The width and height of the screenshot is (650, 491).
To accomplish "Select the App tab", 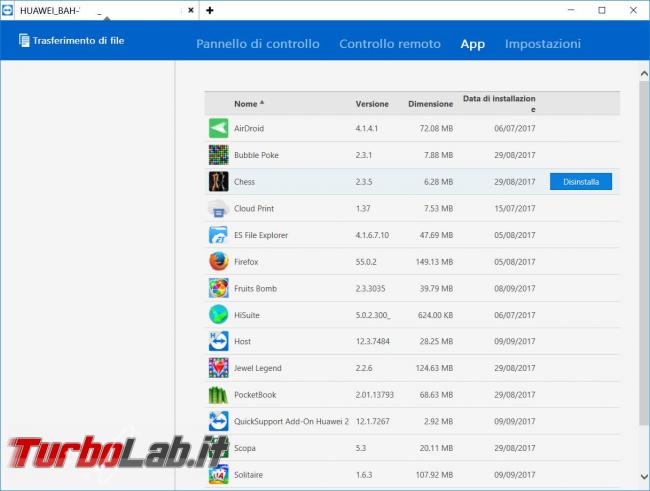I will click(x=473, y=44).
